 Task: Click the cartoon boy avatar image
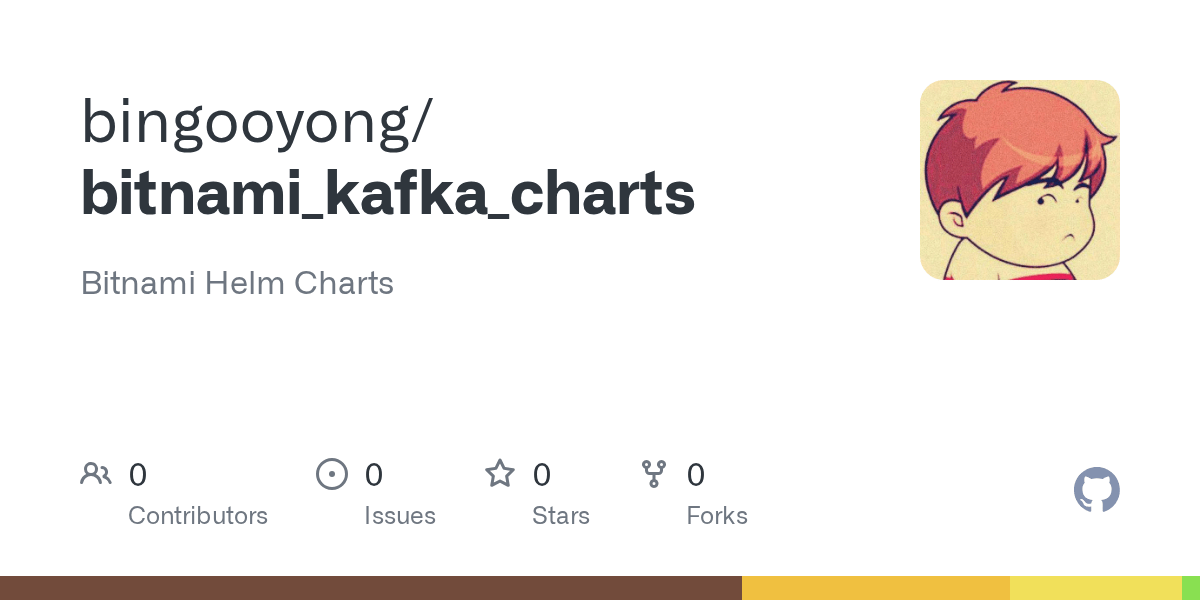tap(1020, 180)
